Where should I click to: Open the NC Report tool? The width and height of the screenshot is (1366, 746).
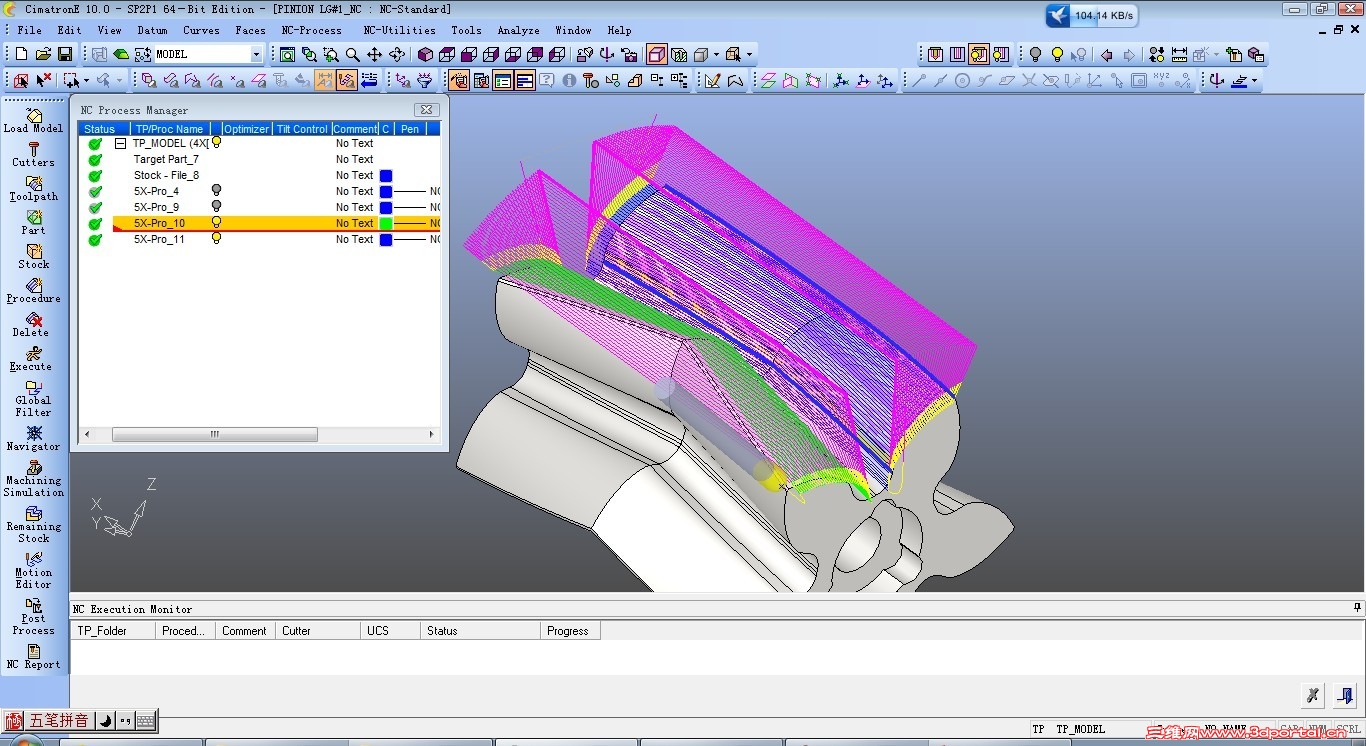34,657
